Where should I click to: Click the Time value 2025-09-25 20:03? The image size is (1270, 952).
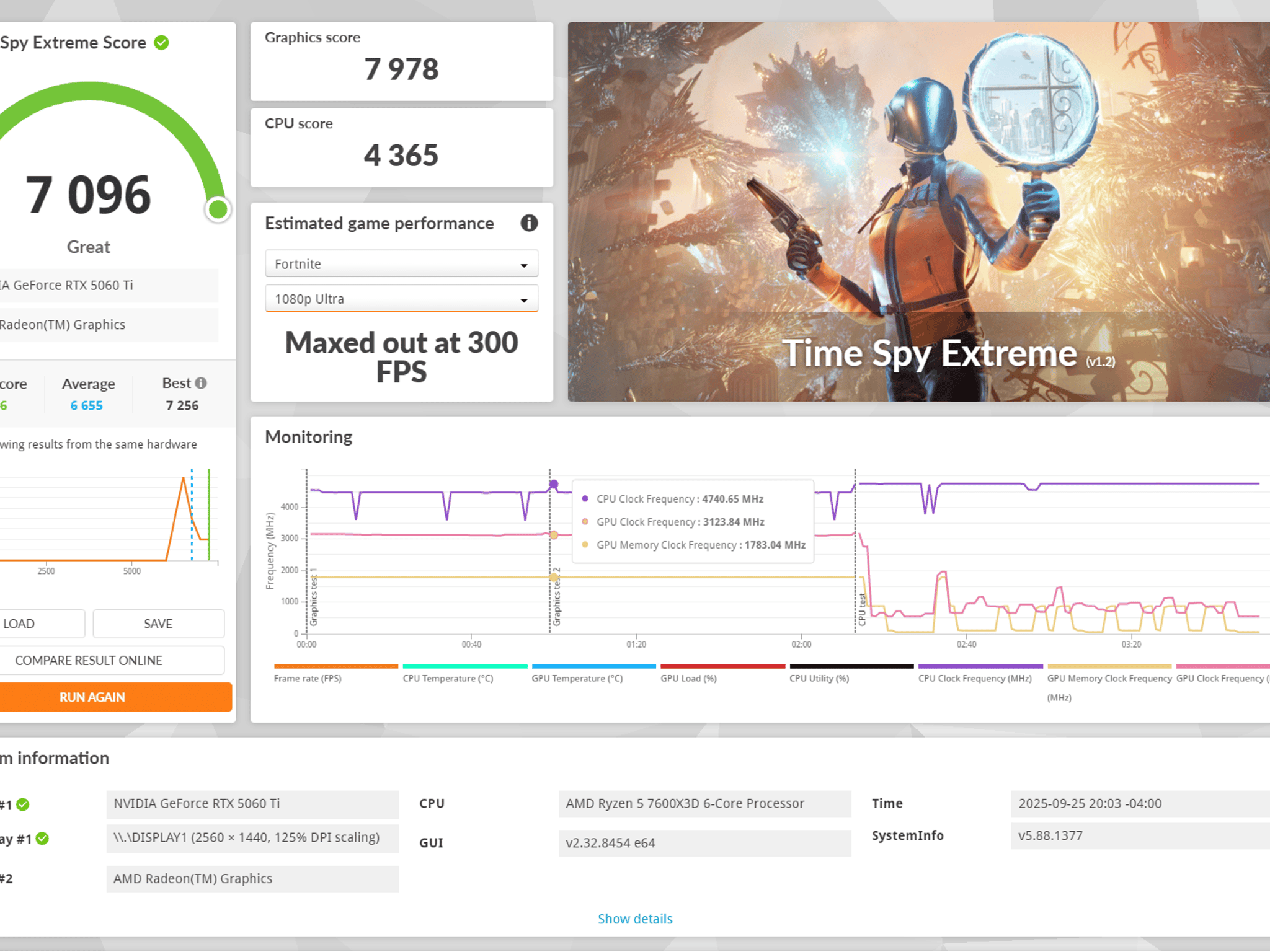[1140, 804]
